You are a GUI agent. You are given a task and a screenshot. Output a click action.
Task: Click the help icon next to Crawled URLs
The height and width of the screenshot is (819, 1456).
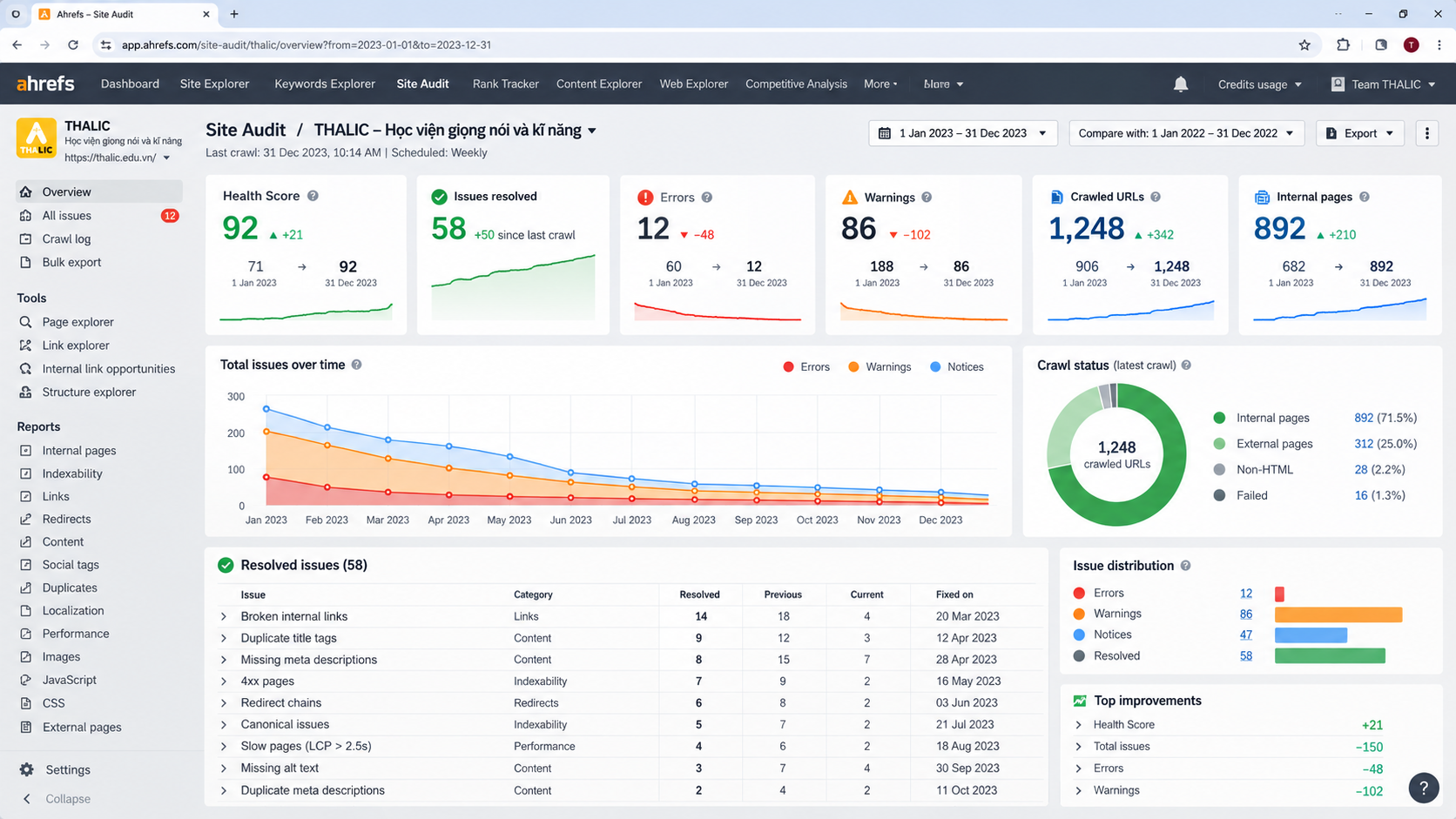1156,197
